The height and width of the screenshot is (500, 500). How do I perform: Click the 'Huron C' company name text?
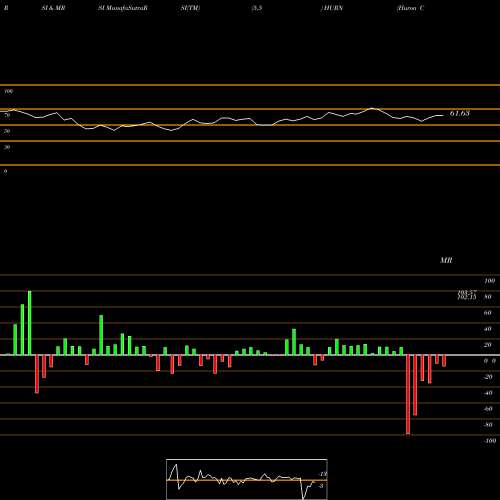pos(410,8)
